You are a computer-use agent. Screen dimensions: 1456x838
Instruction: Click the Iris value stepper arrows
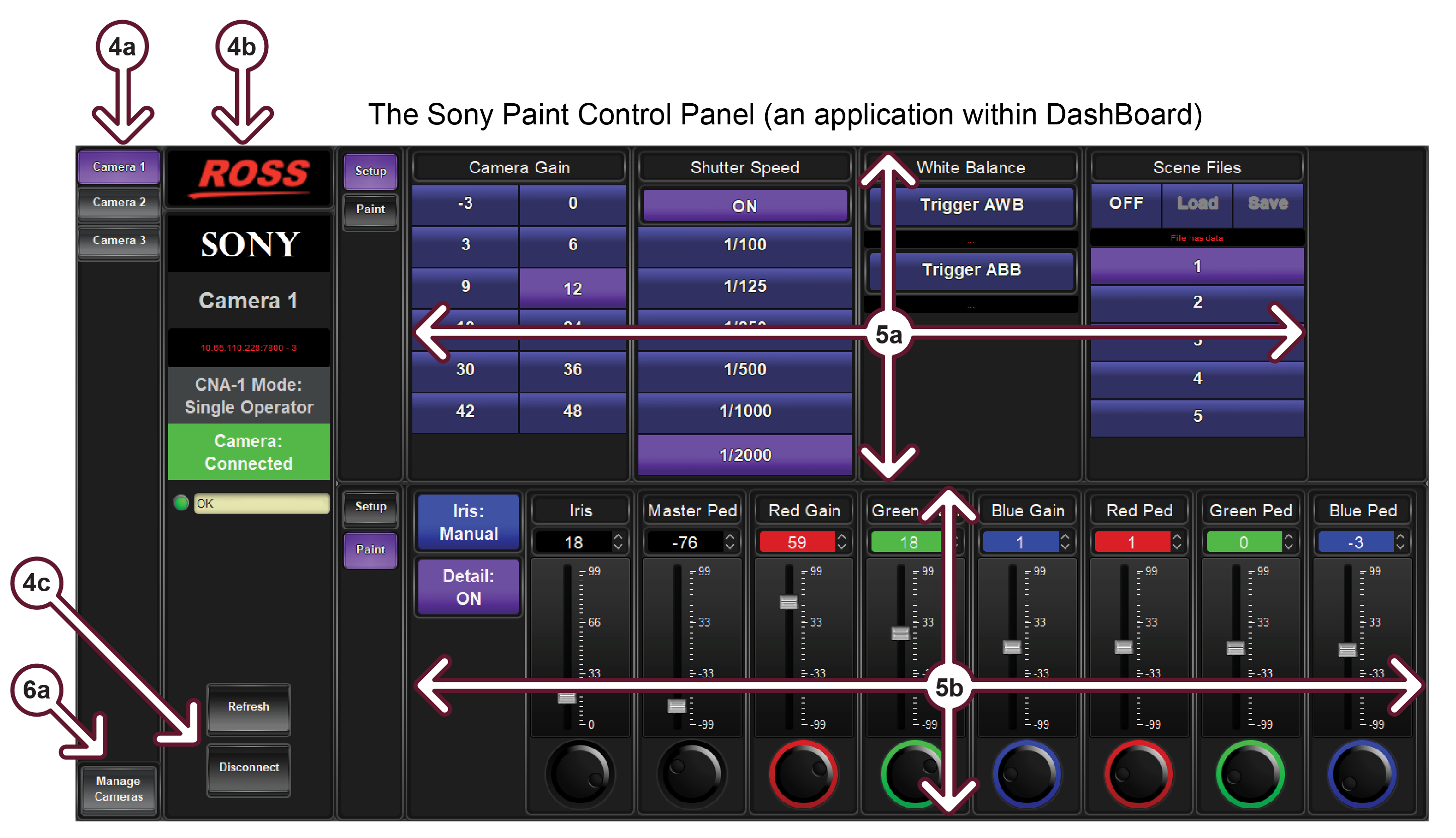[x=618, y=541]
